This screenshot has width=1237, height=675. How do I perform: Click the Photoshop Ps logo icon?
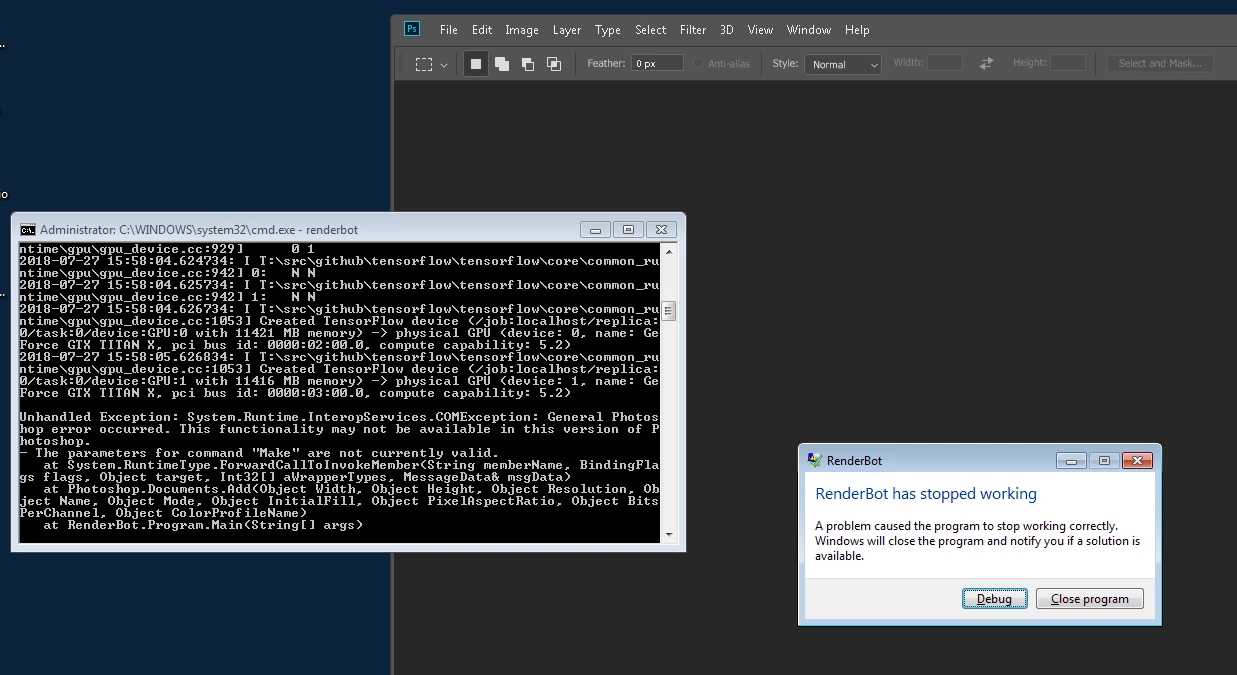(412, 29)
